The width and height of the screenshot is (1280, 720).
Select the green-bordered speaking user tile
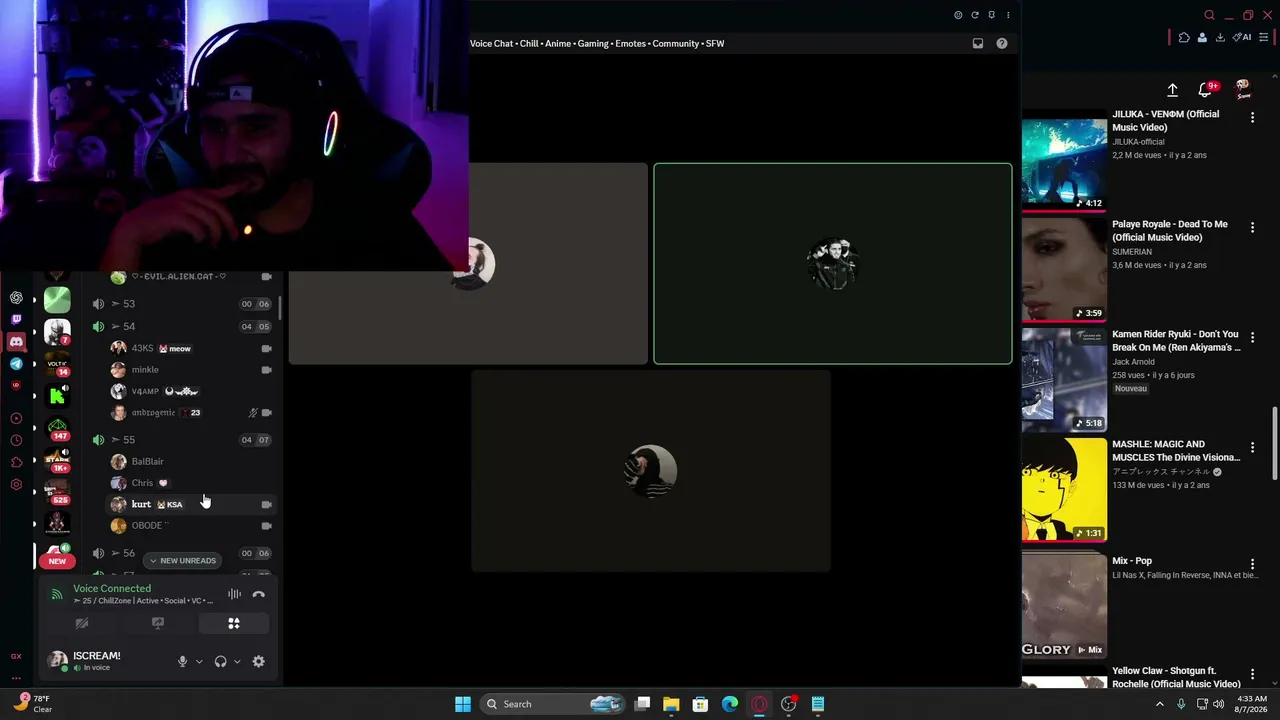[x=833, y=264]
